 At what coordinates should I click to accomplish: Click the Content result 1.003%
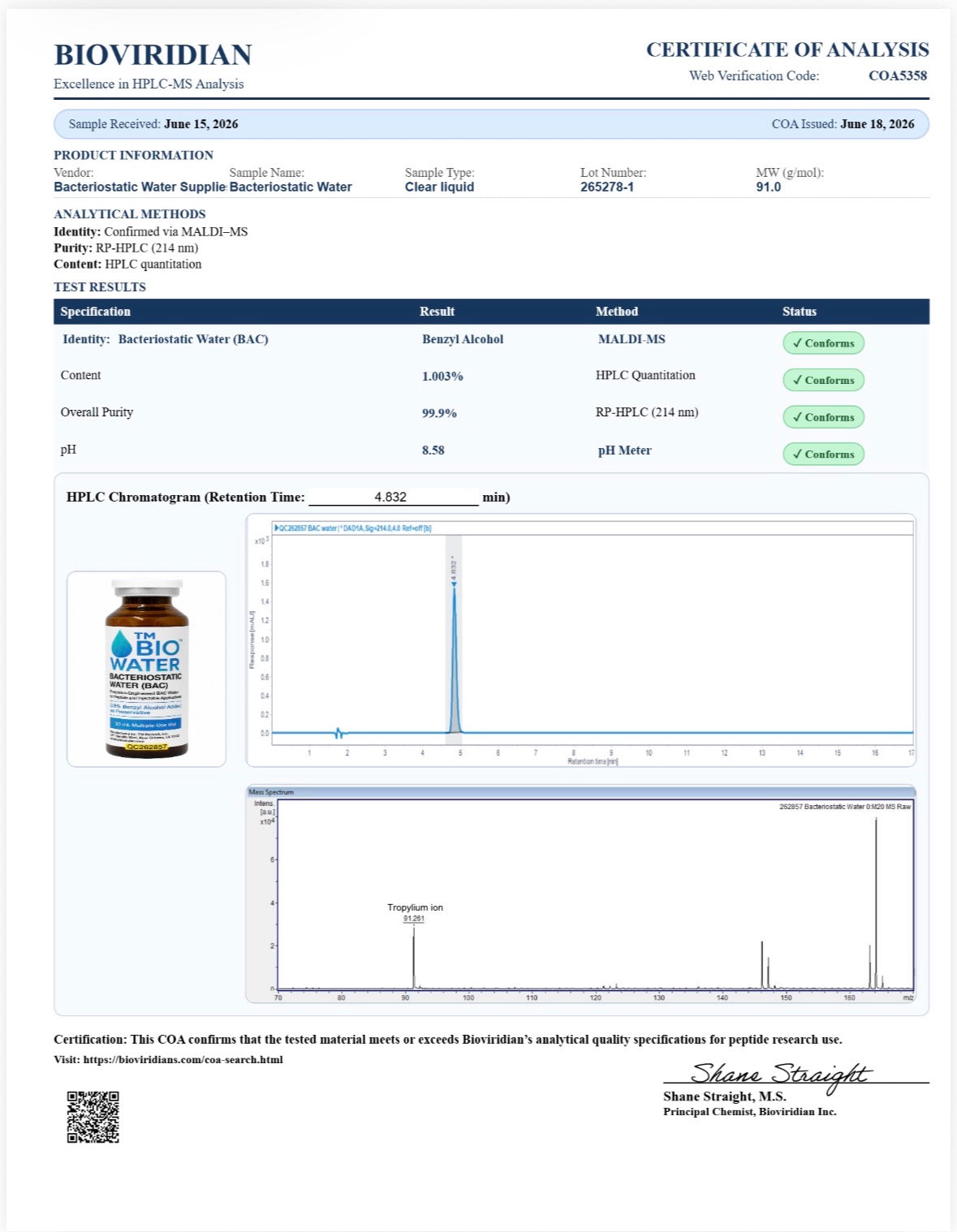click(x=442, y=377)
